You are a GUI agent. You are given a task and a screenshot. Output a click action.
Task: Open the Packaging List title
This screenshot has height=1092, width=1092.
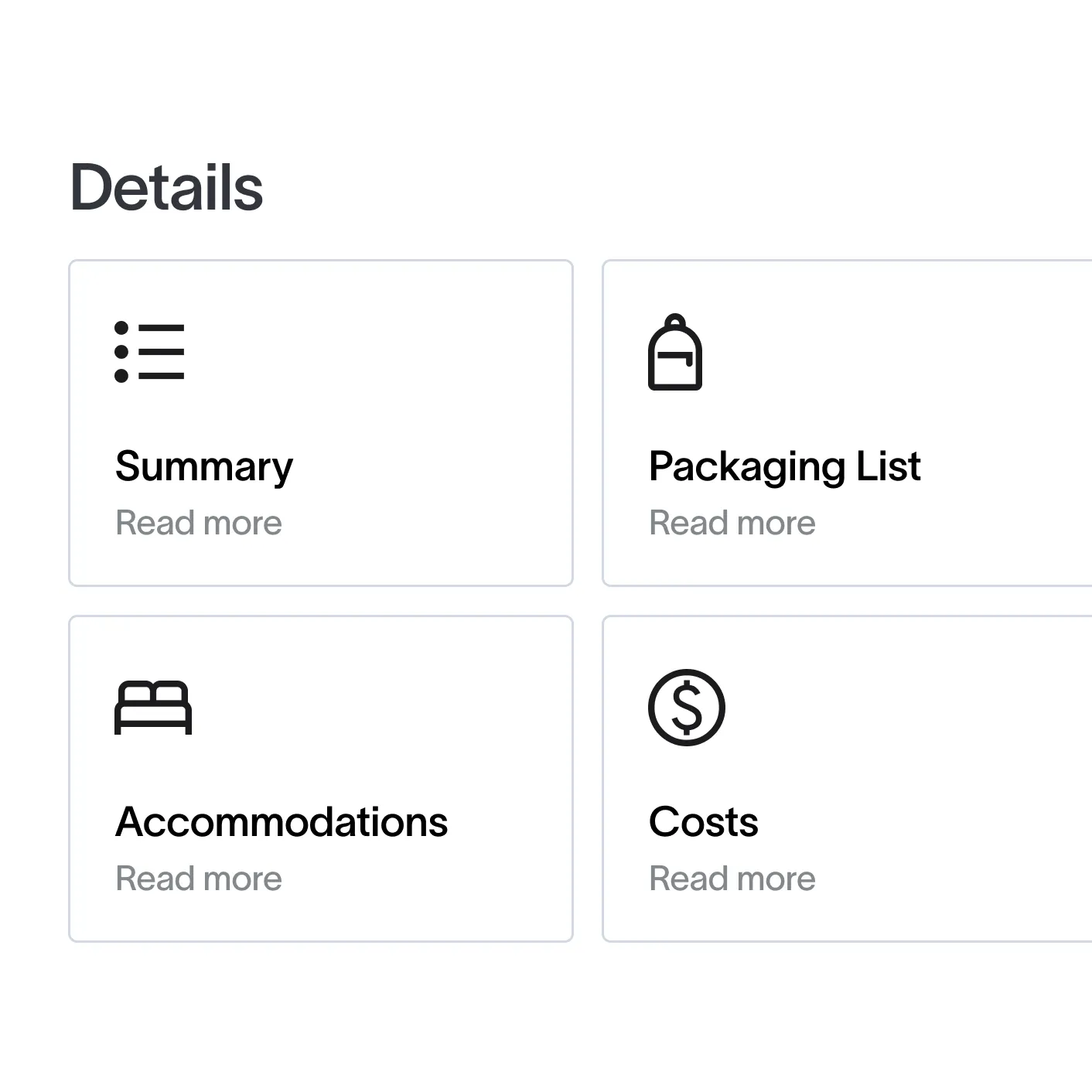point(784,466)
